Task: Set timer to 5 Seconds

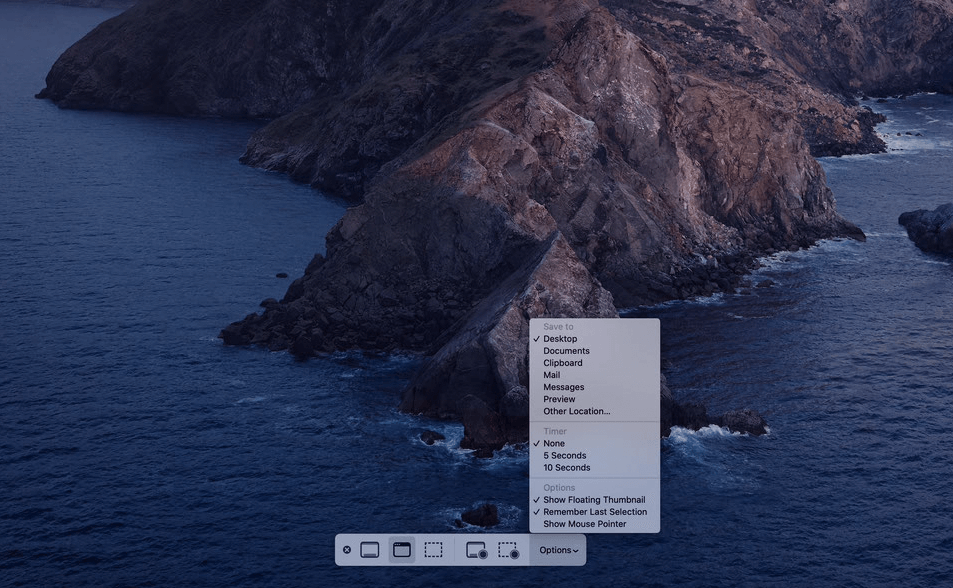Action: pos(565,455)
